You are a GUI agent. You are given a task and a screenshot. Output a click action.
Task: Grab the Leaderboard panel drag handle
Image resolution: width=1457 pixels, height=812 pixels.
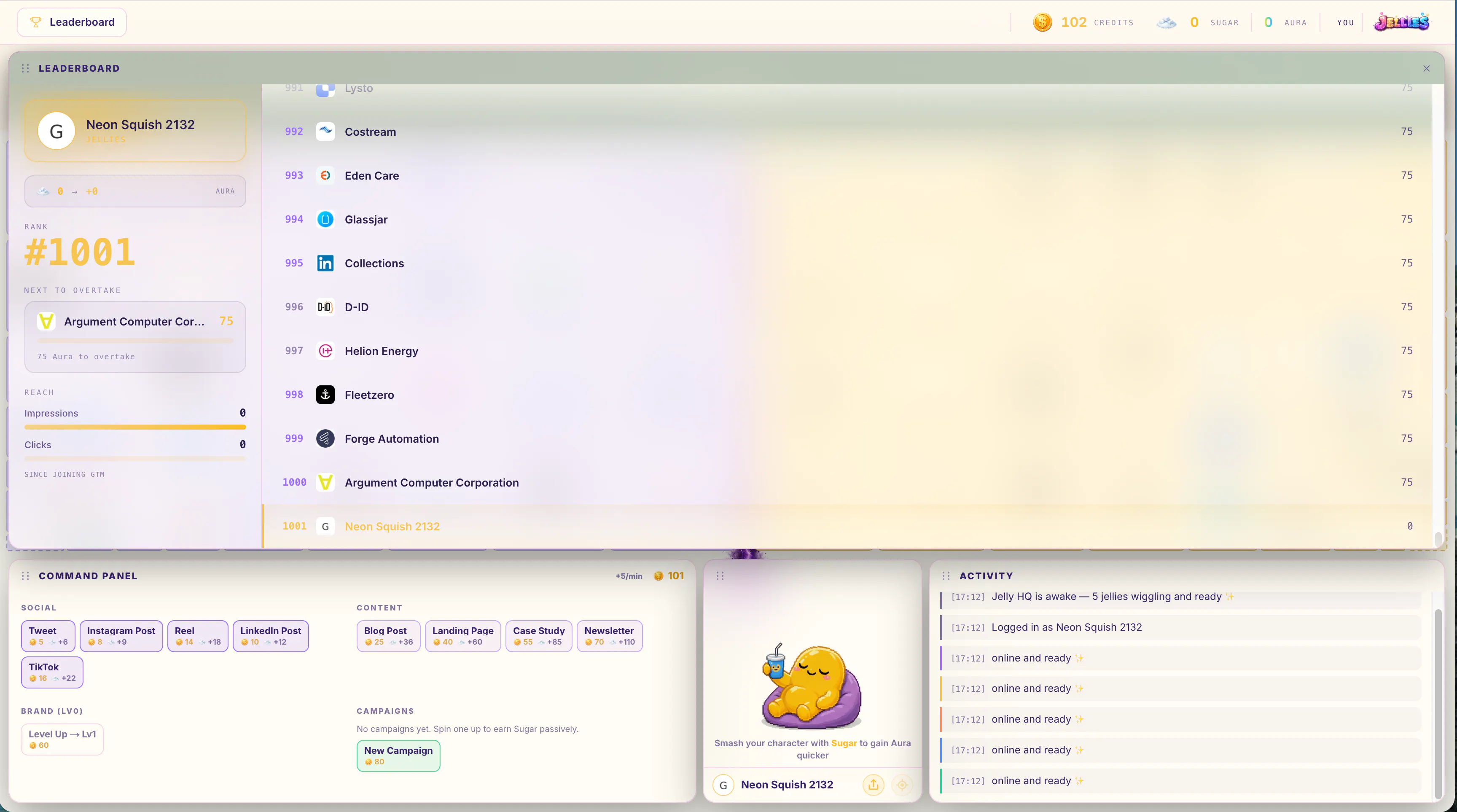tap(25, 68)
